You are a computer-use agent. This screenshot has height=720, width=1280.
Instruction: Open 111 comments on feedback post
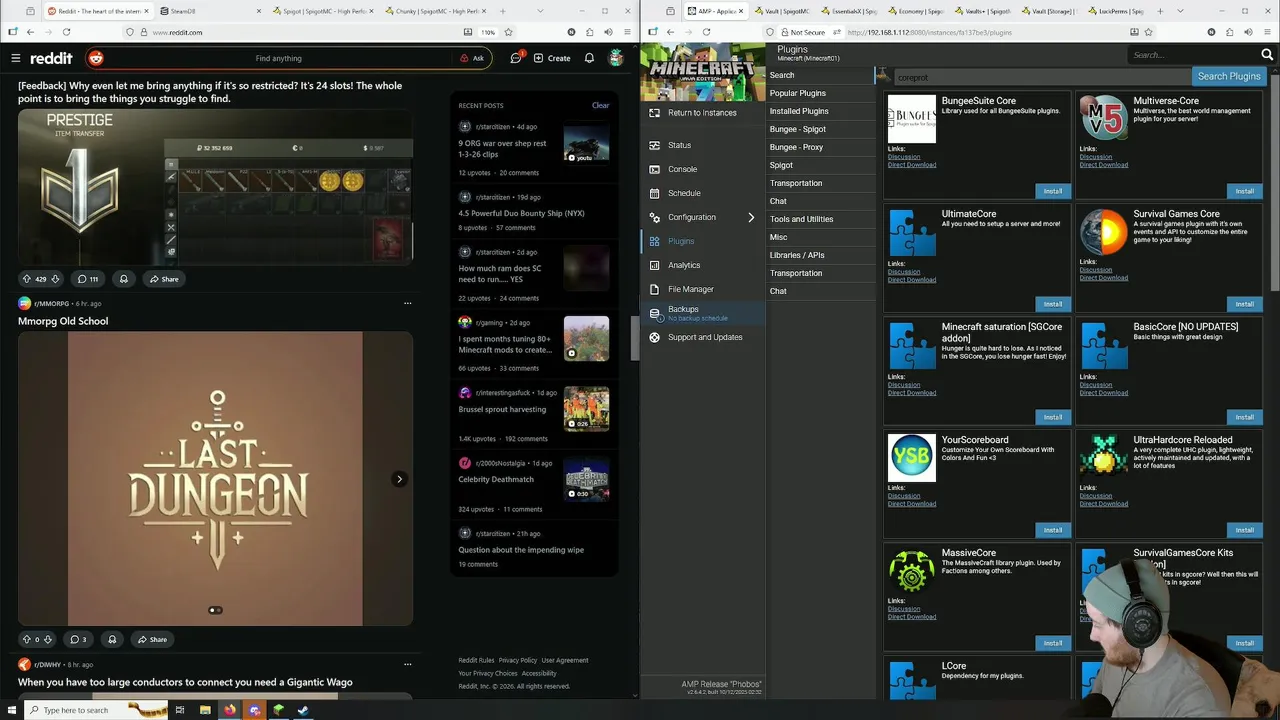88,279
